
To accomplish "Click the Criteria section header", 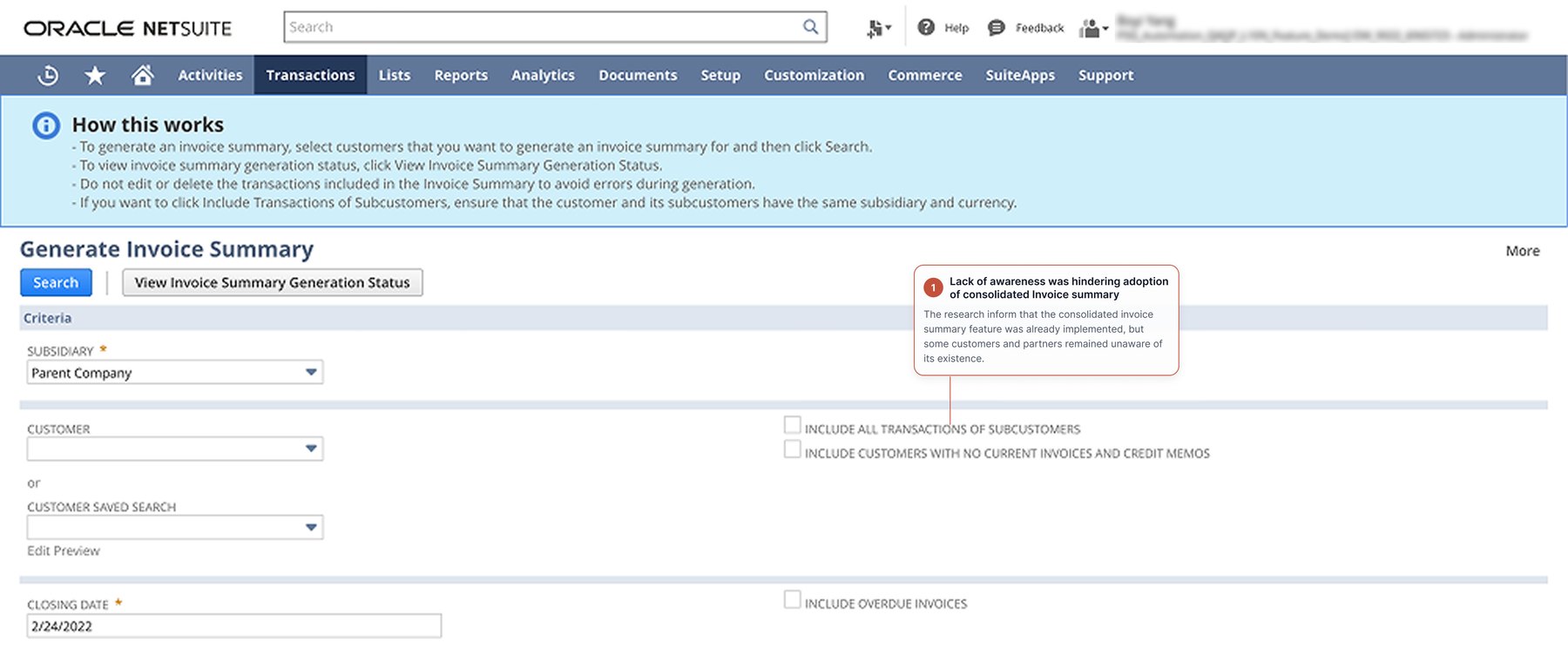I will [783, 318].
